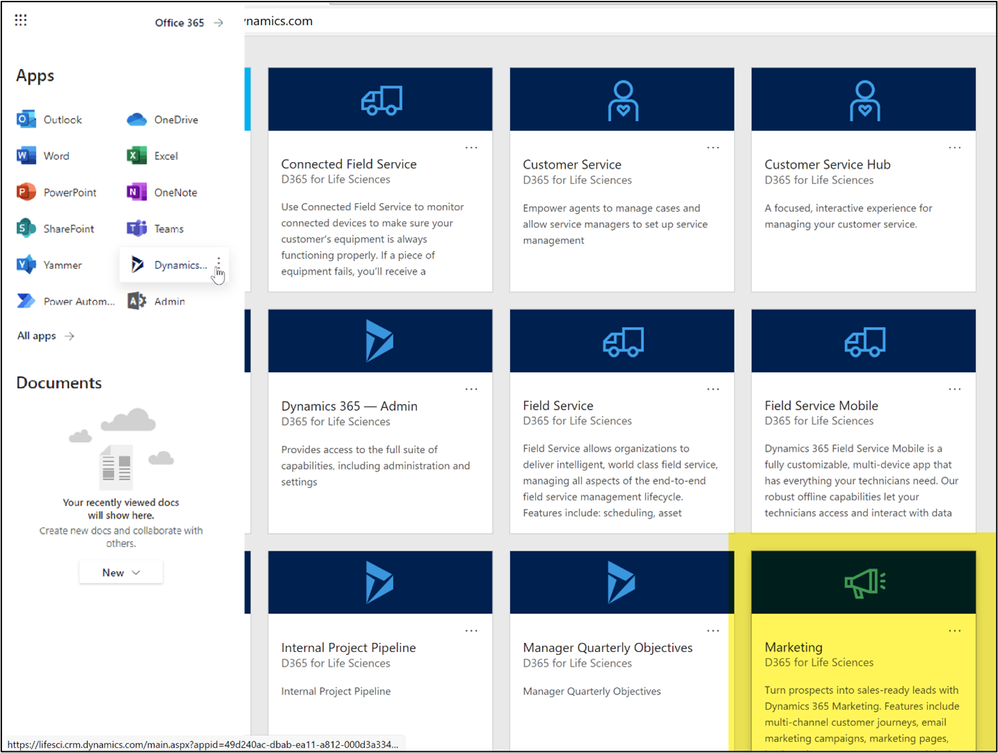Click the Internal Project Pipeline Dynamics icon
The height and width of the screenshot is (753, 998).
click(x=379, y=582)
